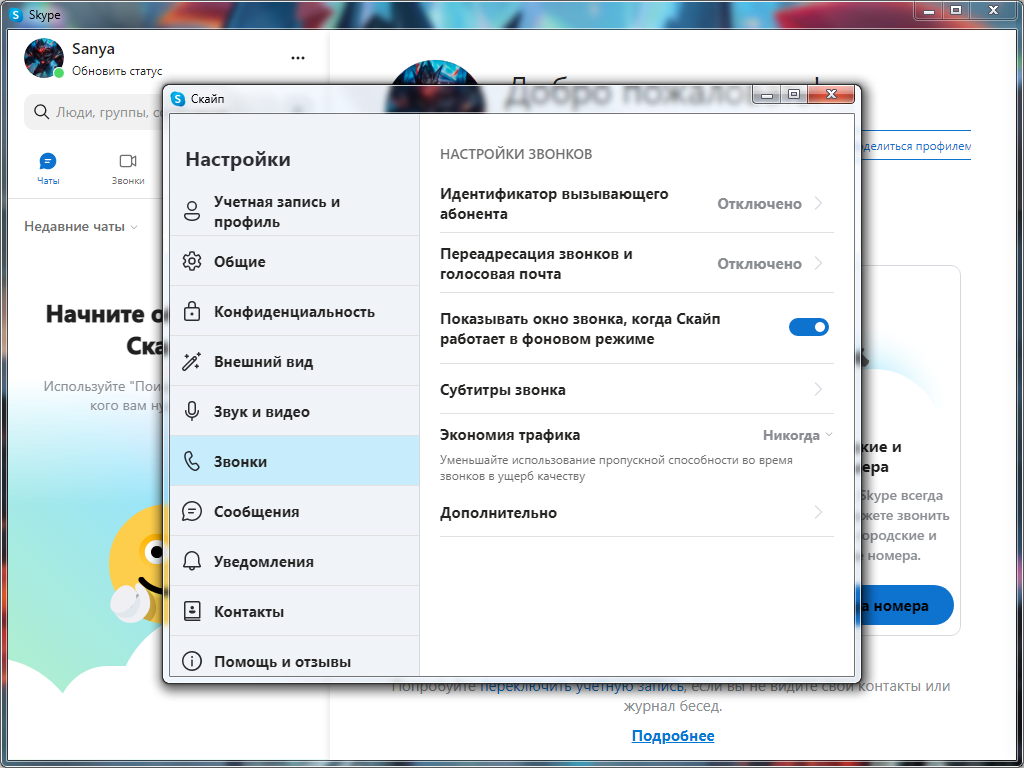
Task: Click the blue number button in main window
Action: click(x=907, y=605)
